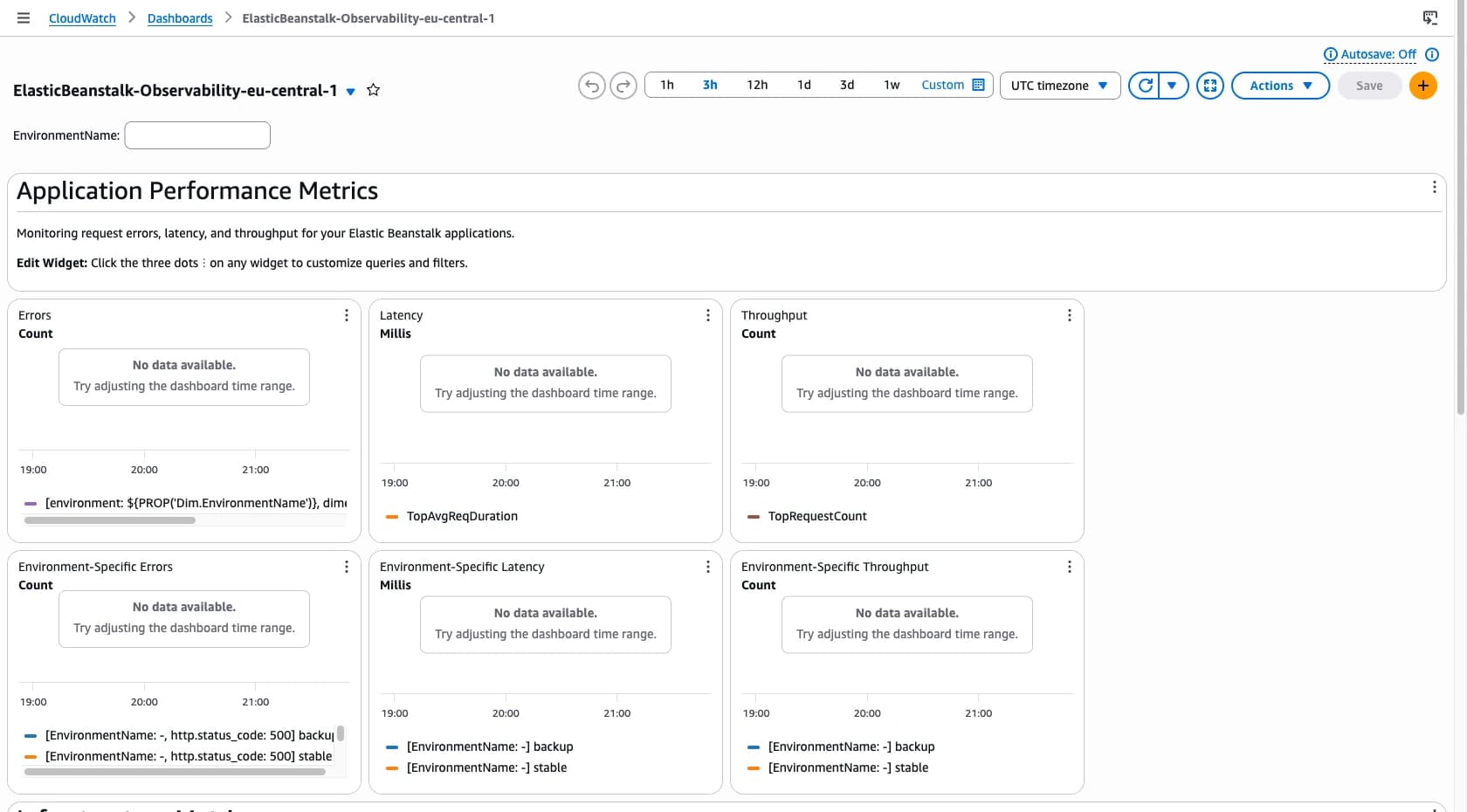Click the Application Performance Metrics heading
The image size is (1467, 812).
click(197, 191)
